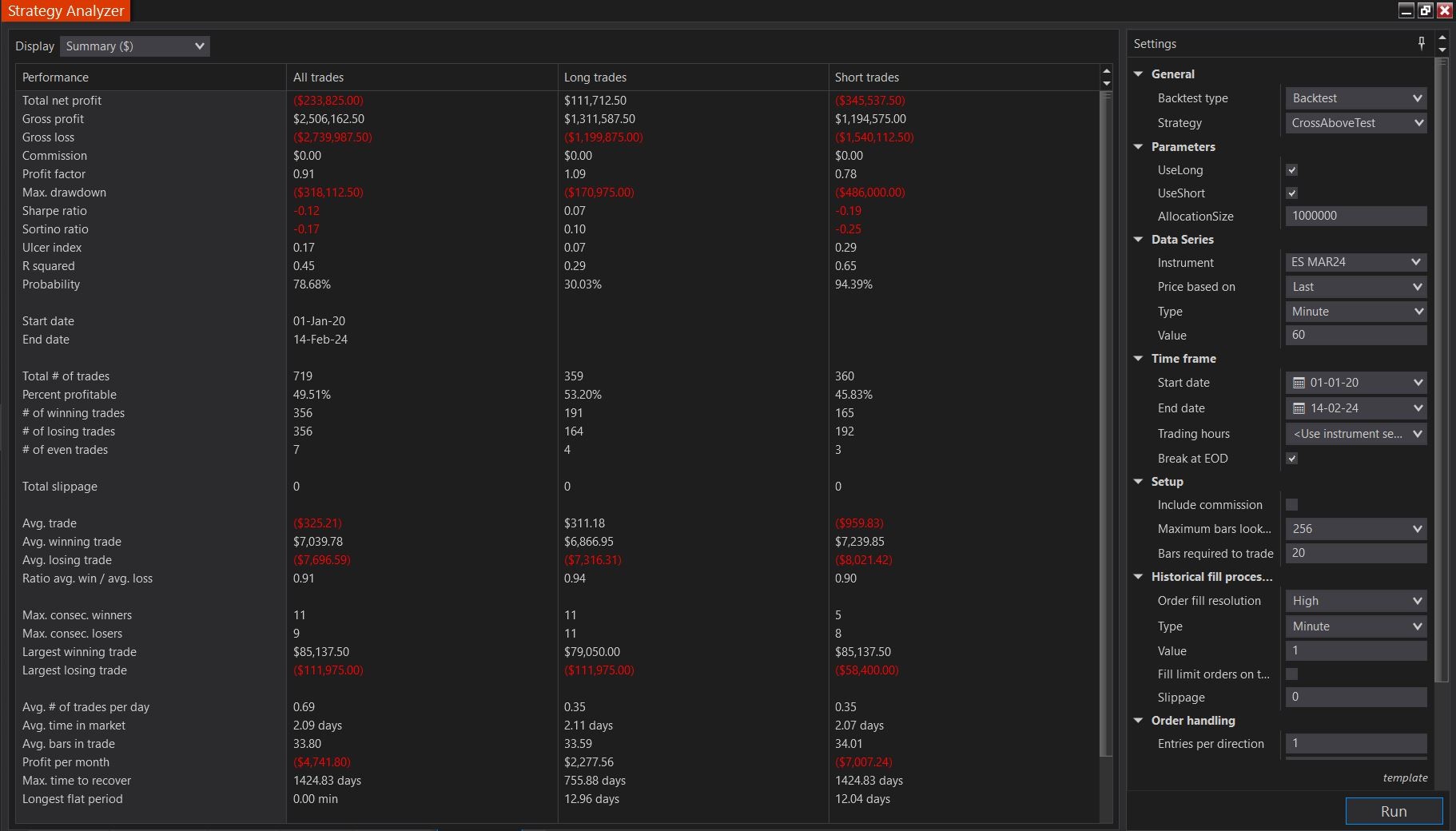Viewport: 1456px width, 831px height.
Task: Click the Long trades column header
Action: pos(595,78)
